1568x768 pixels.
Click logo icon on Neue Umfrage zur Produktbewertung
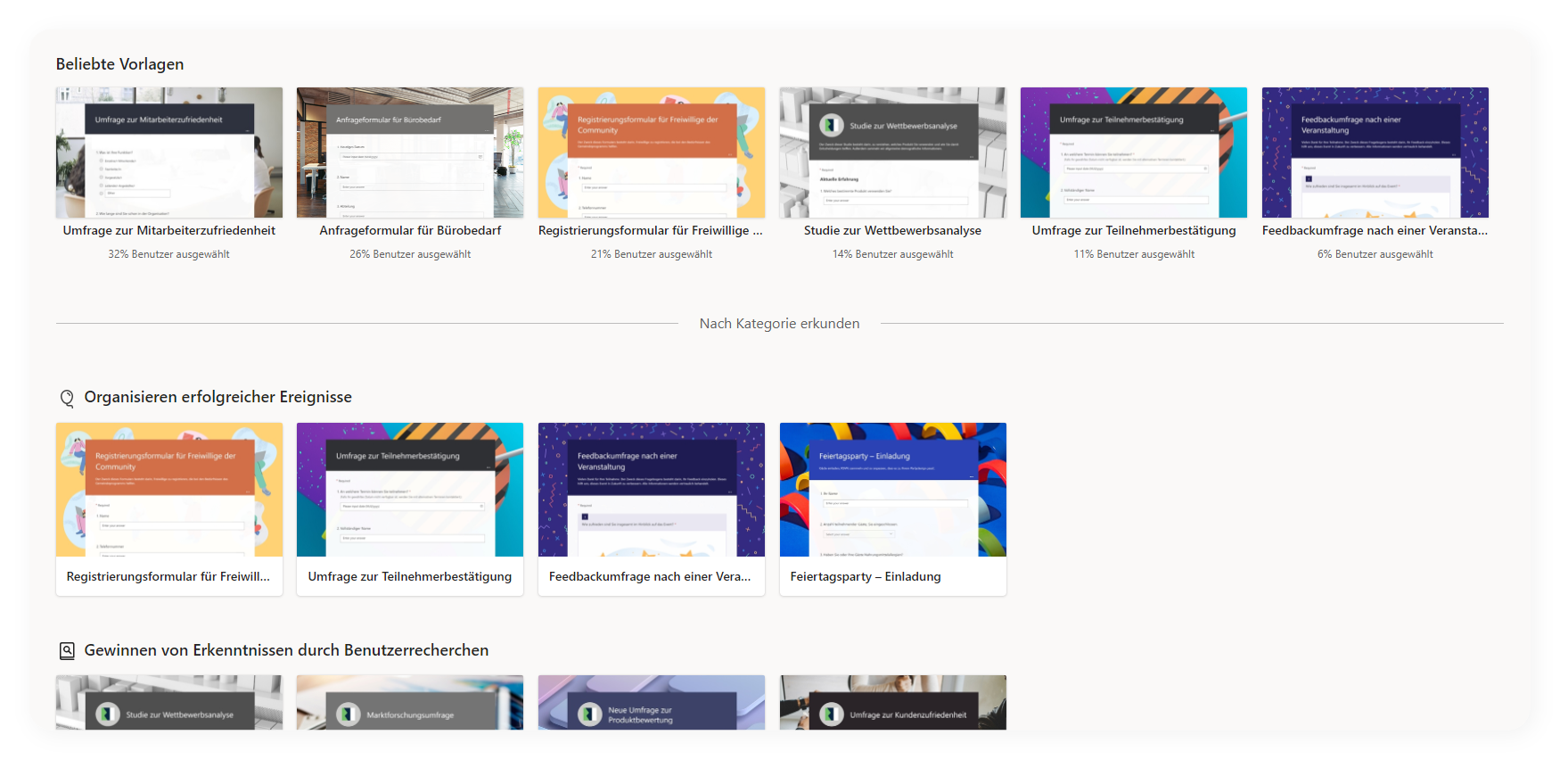[590, 714]
